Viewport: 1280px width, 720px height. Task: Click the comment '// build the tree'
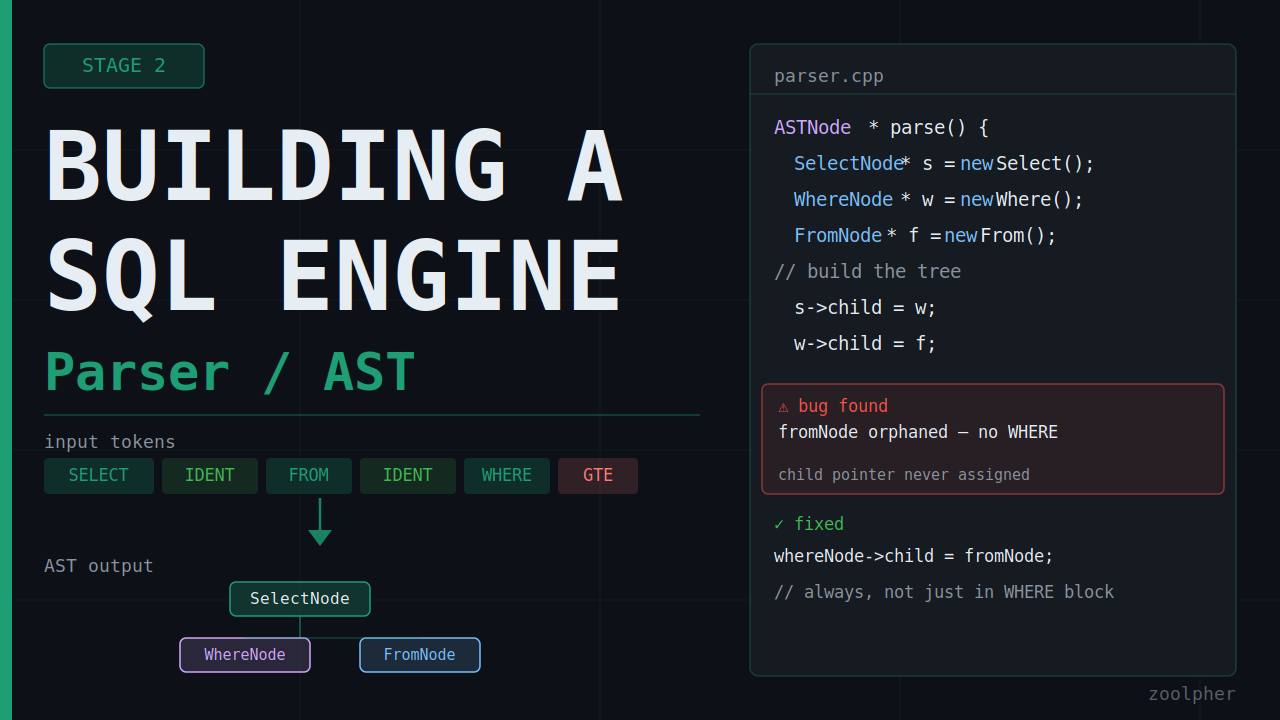pyautogui.click(x=867, y=272)
